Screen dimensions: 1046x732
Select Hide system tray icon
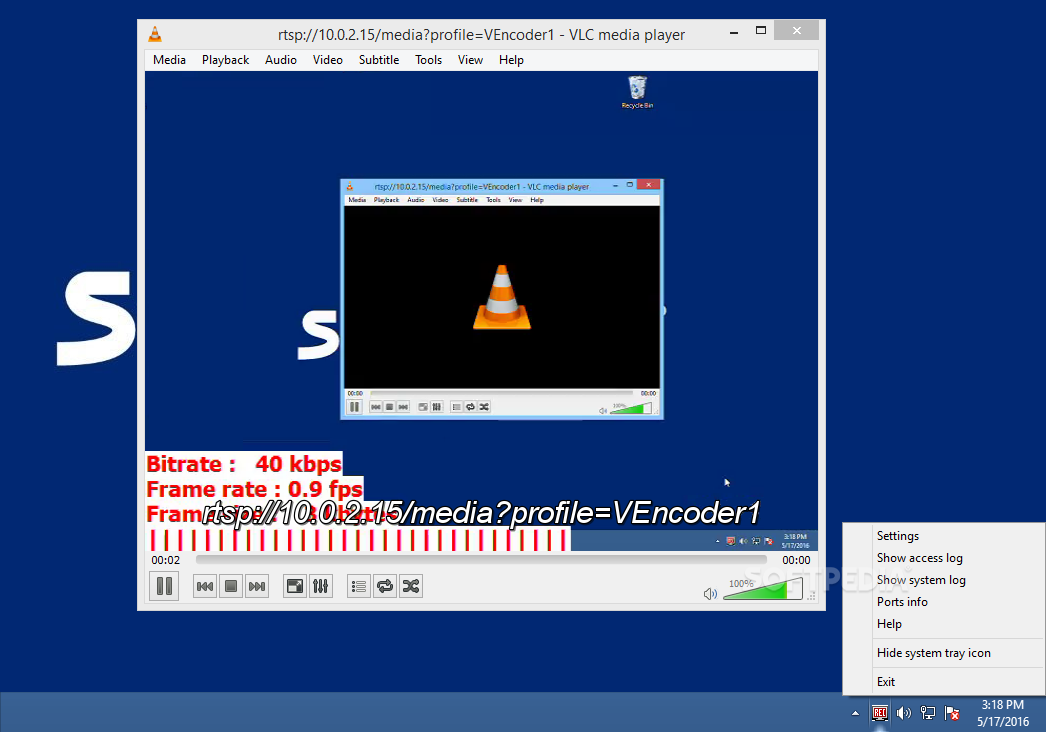click(x=934, y=653)
